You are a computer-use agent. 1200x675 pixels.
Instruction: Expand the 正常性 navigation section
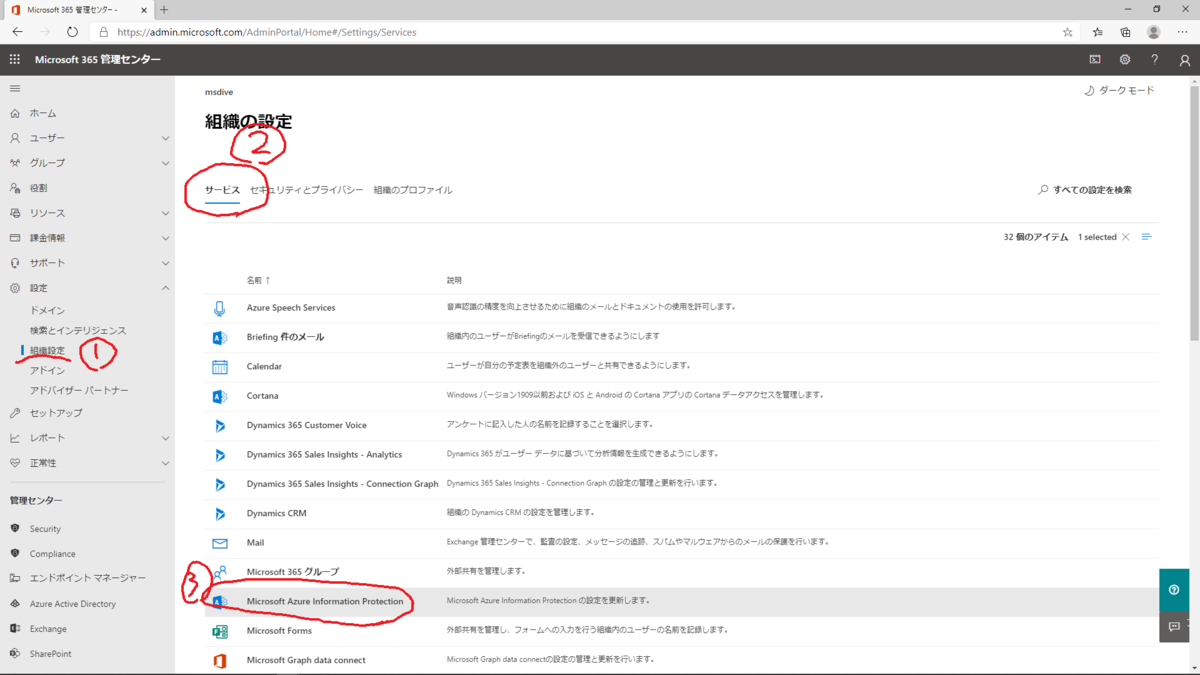tap(166, 463)
